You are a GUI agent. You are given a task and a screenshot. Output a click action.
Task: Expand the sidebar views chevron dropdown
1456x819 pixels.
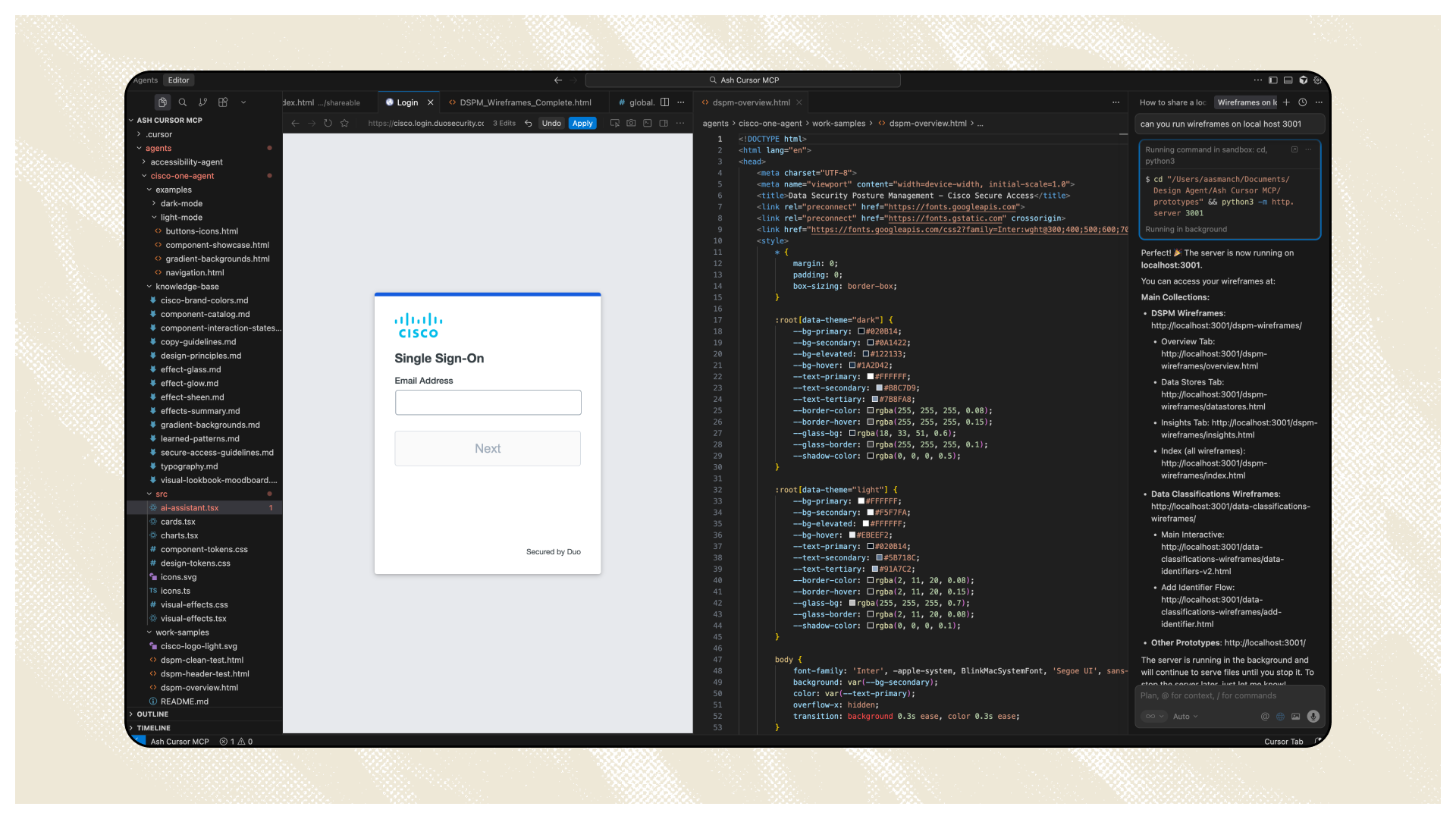tap(243, 102)
